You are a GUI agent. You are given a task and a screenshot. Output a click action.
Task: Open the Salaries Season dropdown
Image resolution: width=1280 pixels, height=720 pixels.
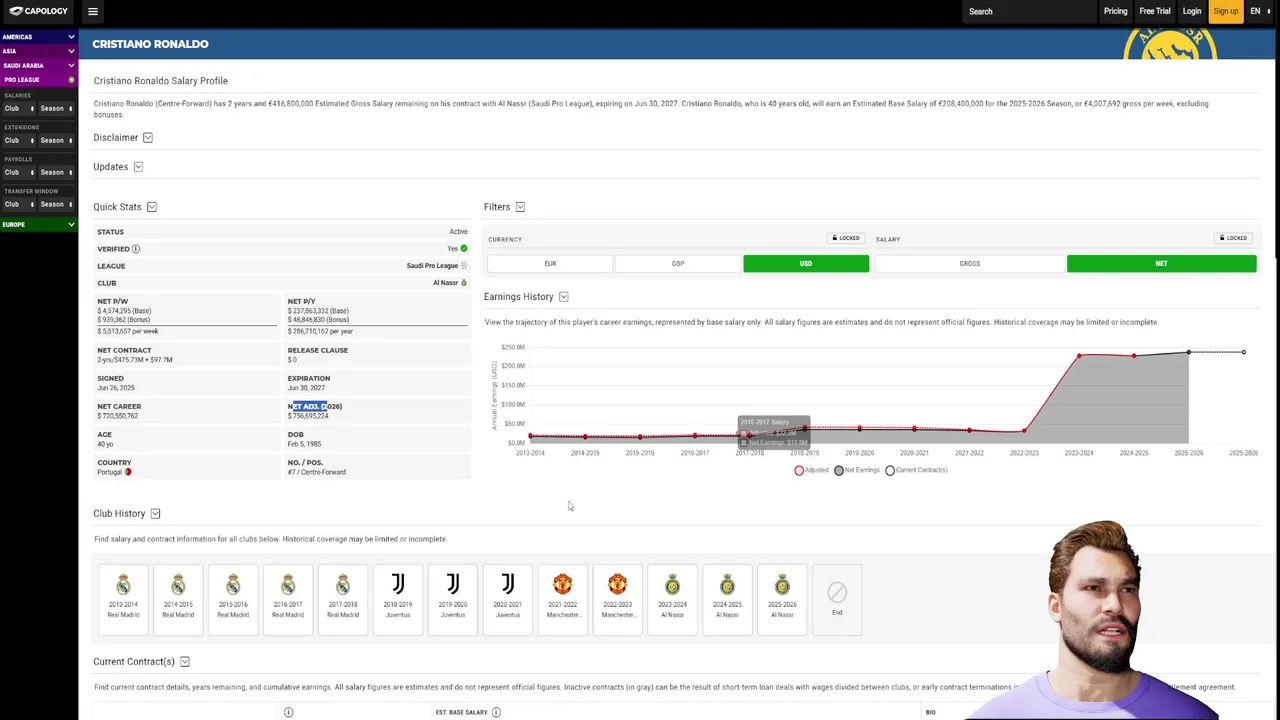pos(56,108)
